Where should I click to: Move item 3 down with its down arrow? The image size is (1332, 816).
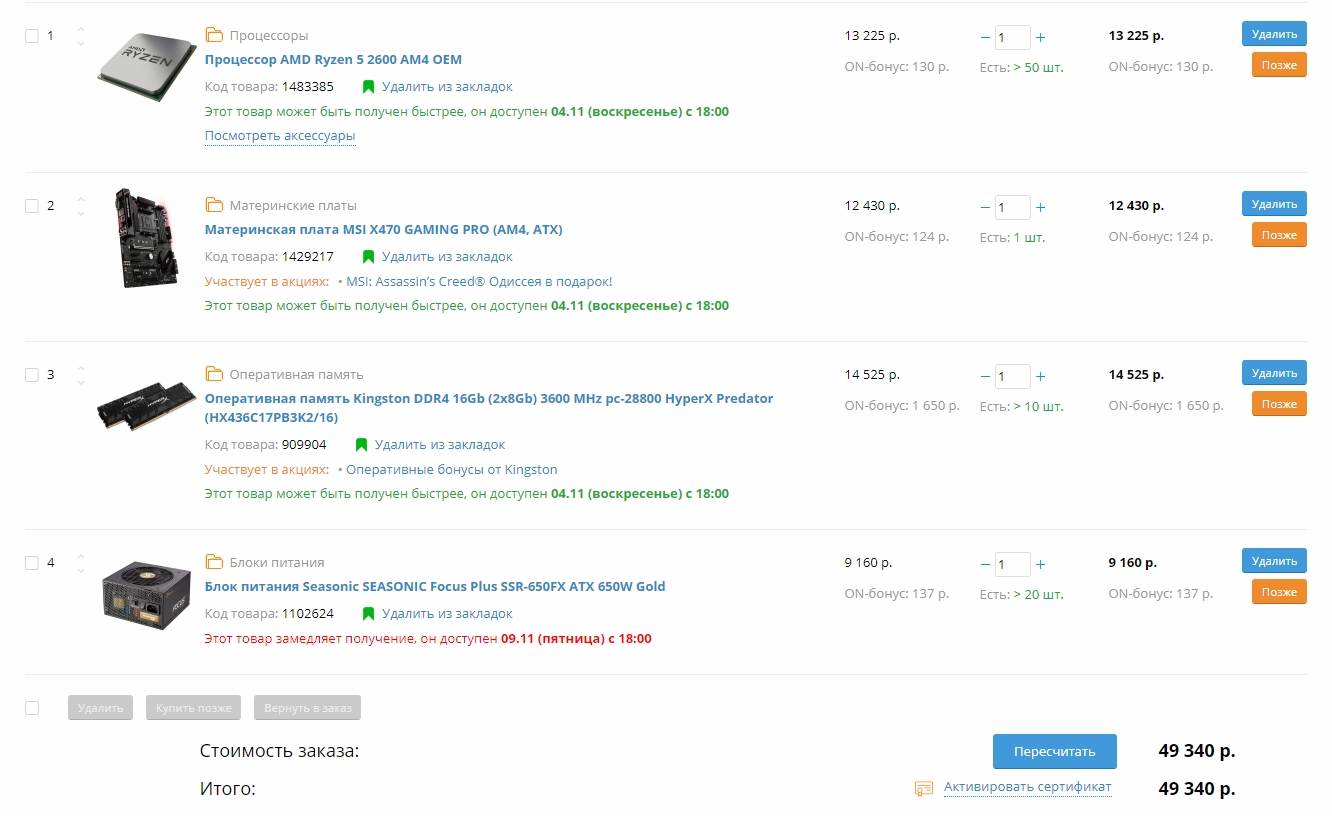[x=81, y=382]
